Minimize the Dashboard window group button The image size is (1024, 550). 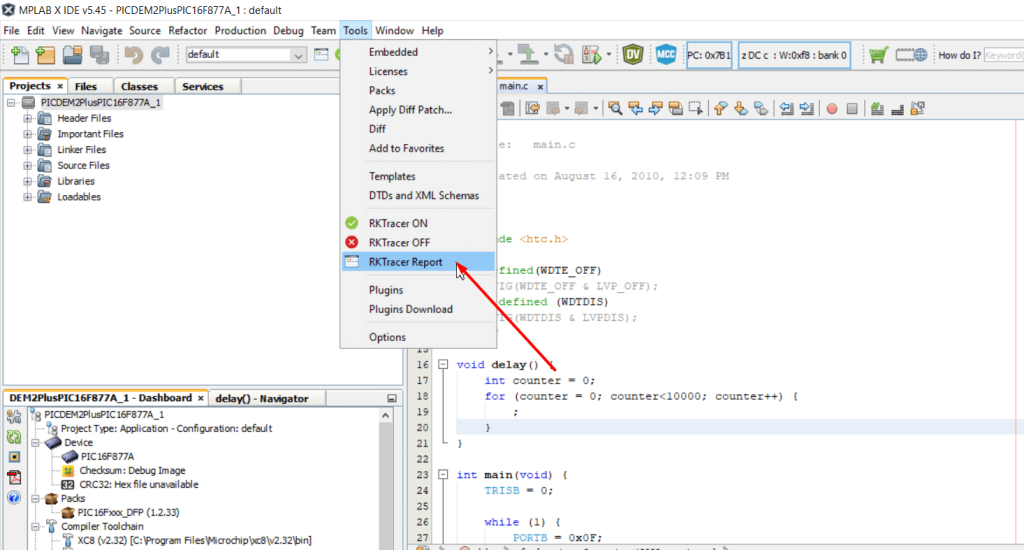(392, 398)
